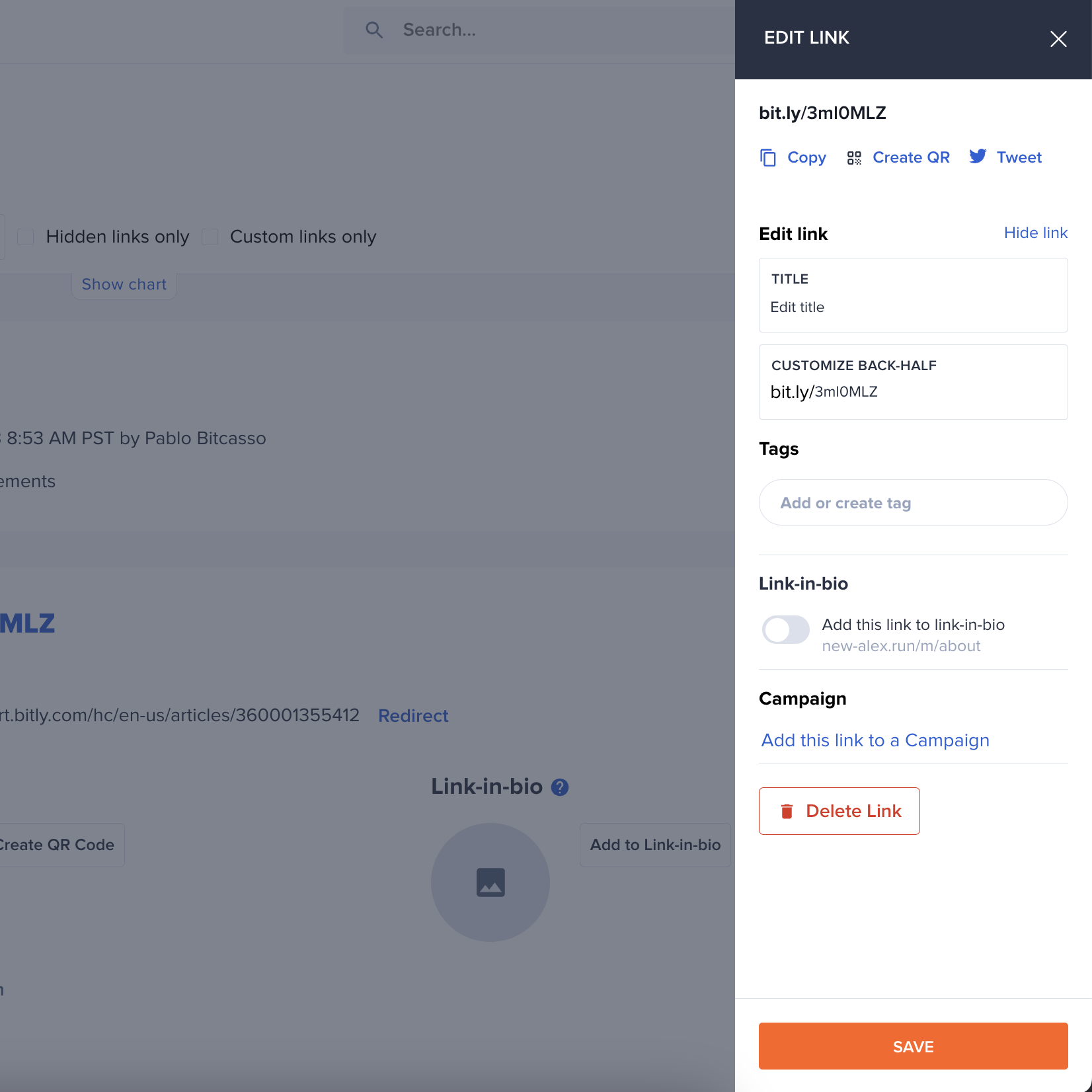Viewport: 1092px width, 1092px height.
Task: Click the search magnifier icon
Action: tap(374, 30)
